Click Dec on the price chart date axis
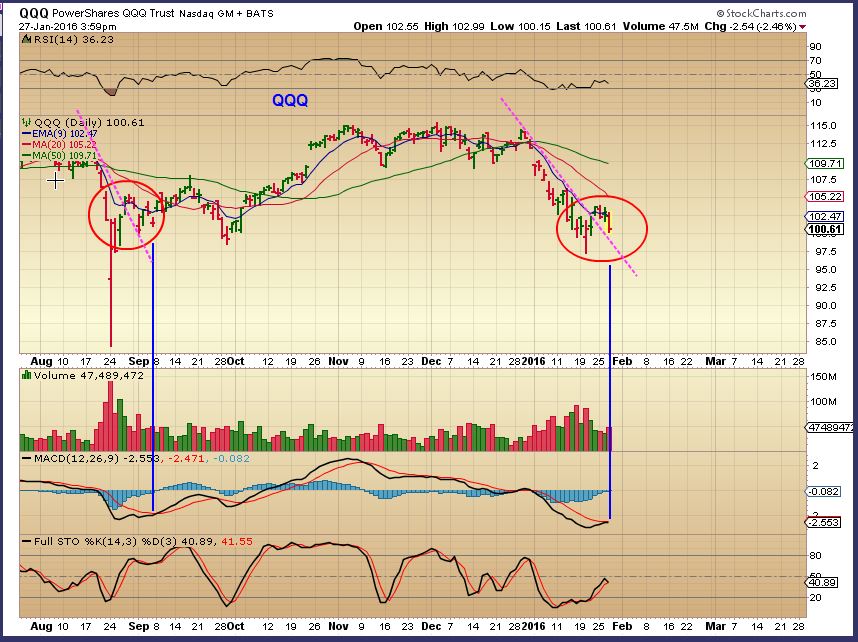 point(431,361)
